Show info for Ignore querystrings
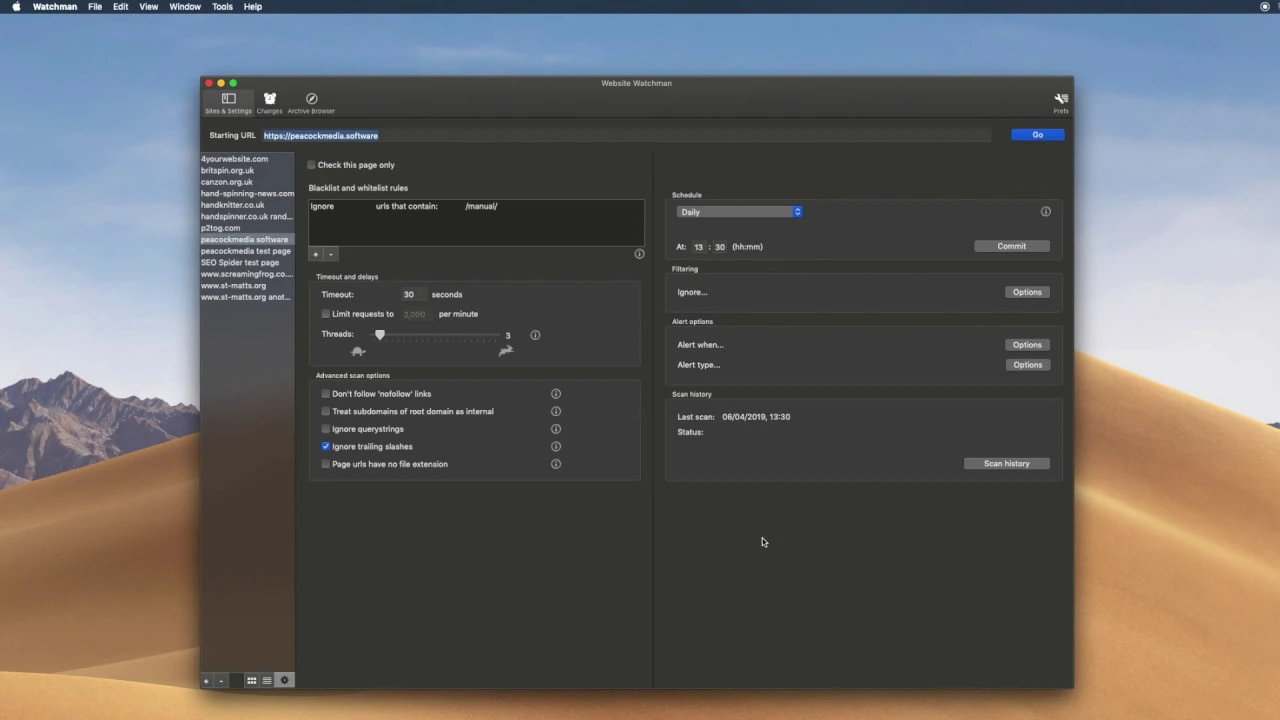 coord(556,429)
